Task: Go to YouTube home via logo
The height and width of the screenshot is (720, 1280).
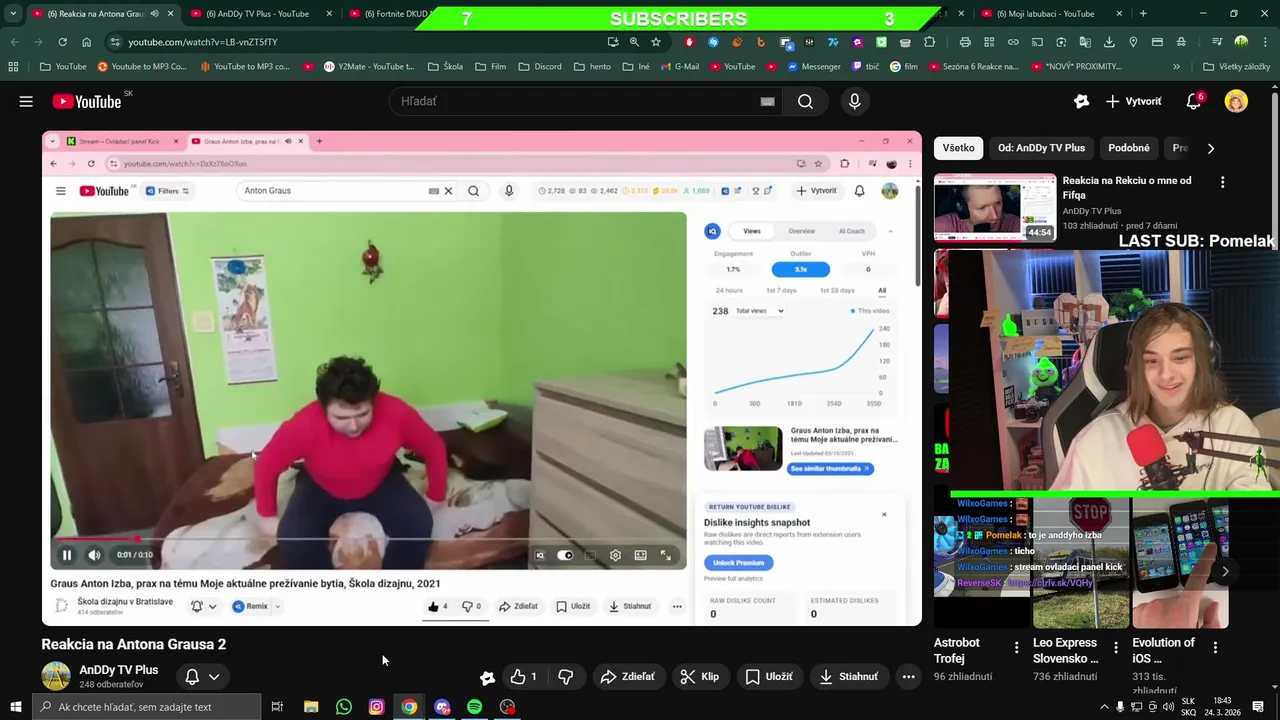Action: point(87,101)
